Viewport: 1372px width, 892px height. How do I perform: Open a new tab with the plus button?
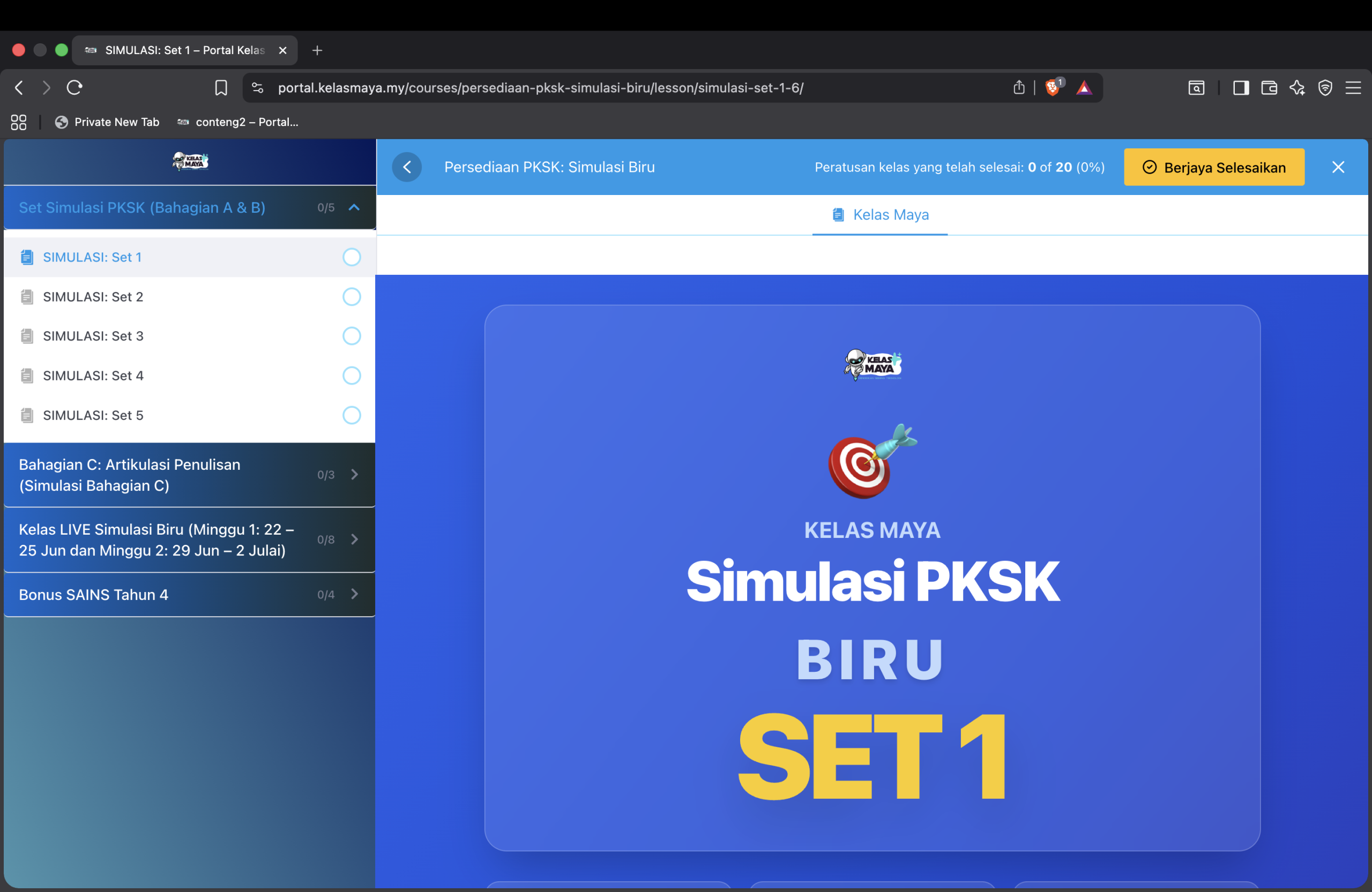[x=317, y=50]
